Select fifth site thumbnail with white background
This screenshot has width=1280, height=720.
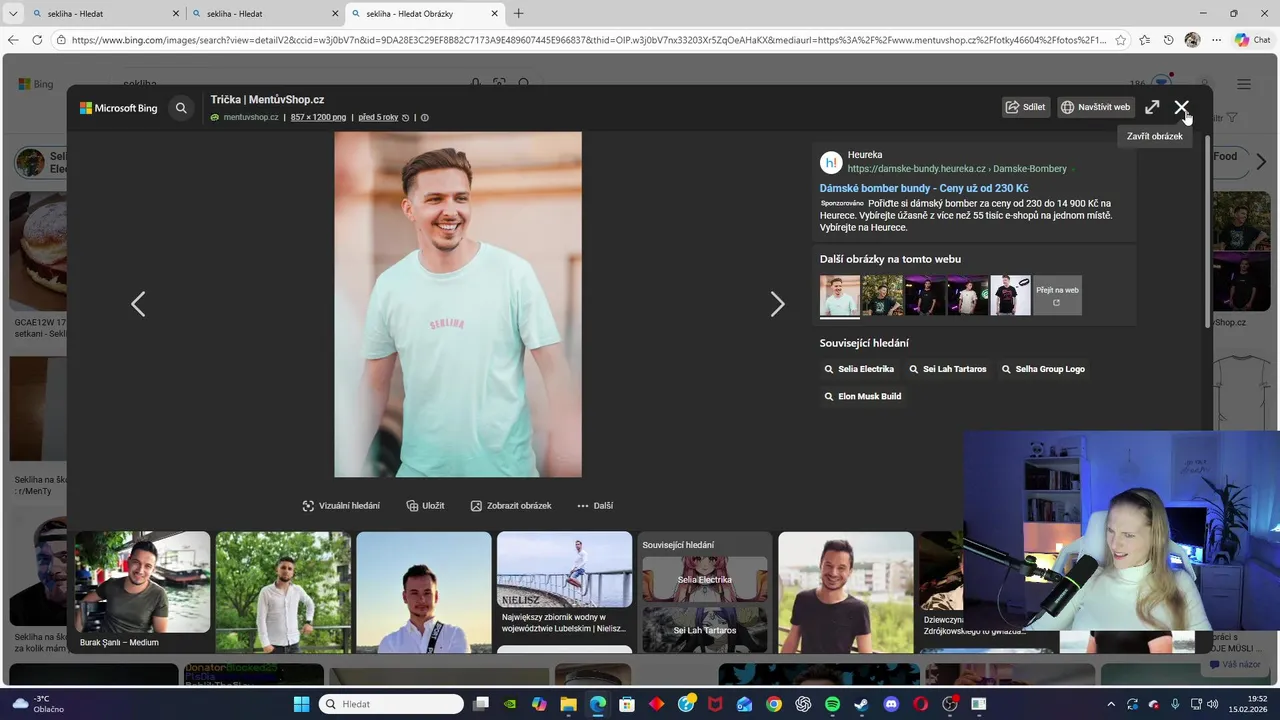tap(1010, 296)
